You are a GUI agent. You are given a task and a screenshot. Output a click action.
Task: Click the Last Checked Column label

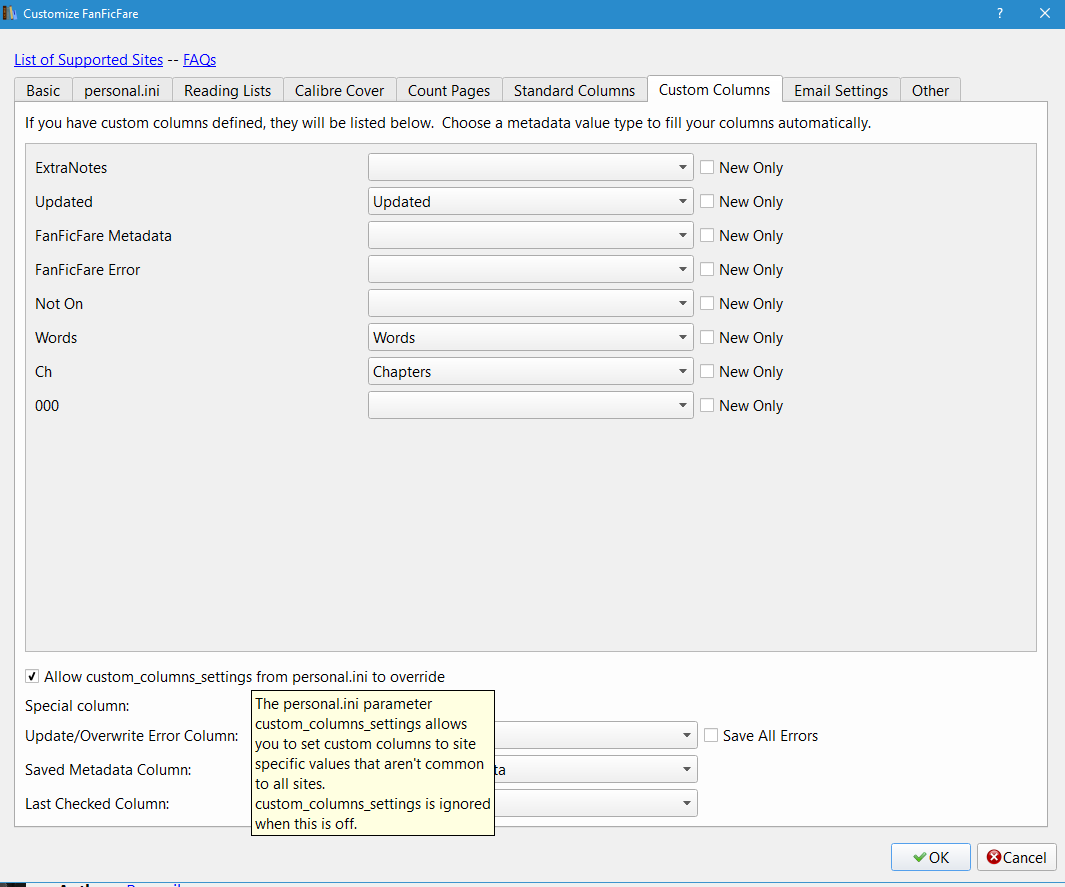click(x=96, y=803)
